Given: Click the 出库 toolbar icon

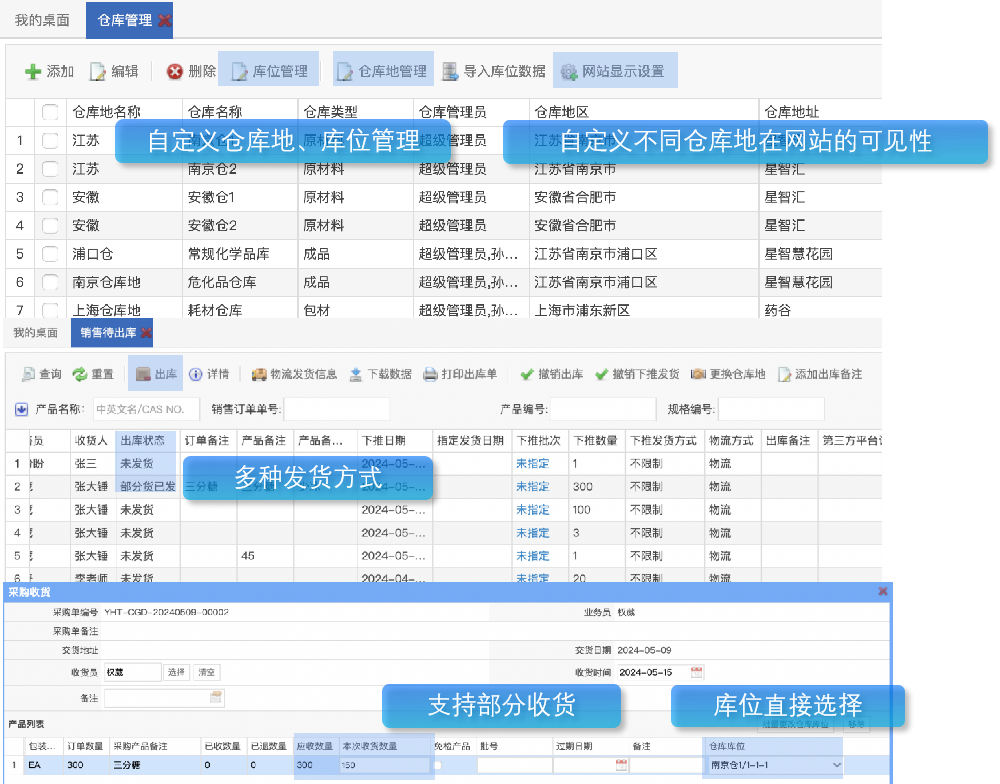Looking at the screenshot, I should [x=143, y=374].
